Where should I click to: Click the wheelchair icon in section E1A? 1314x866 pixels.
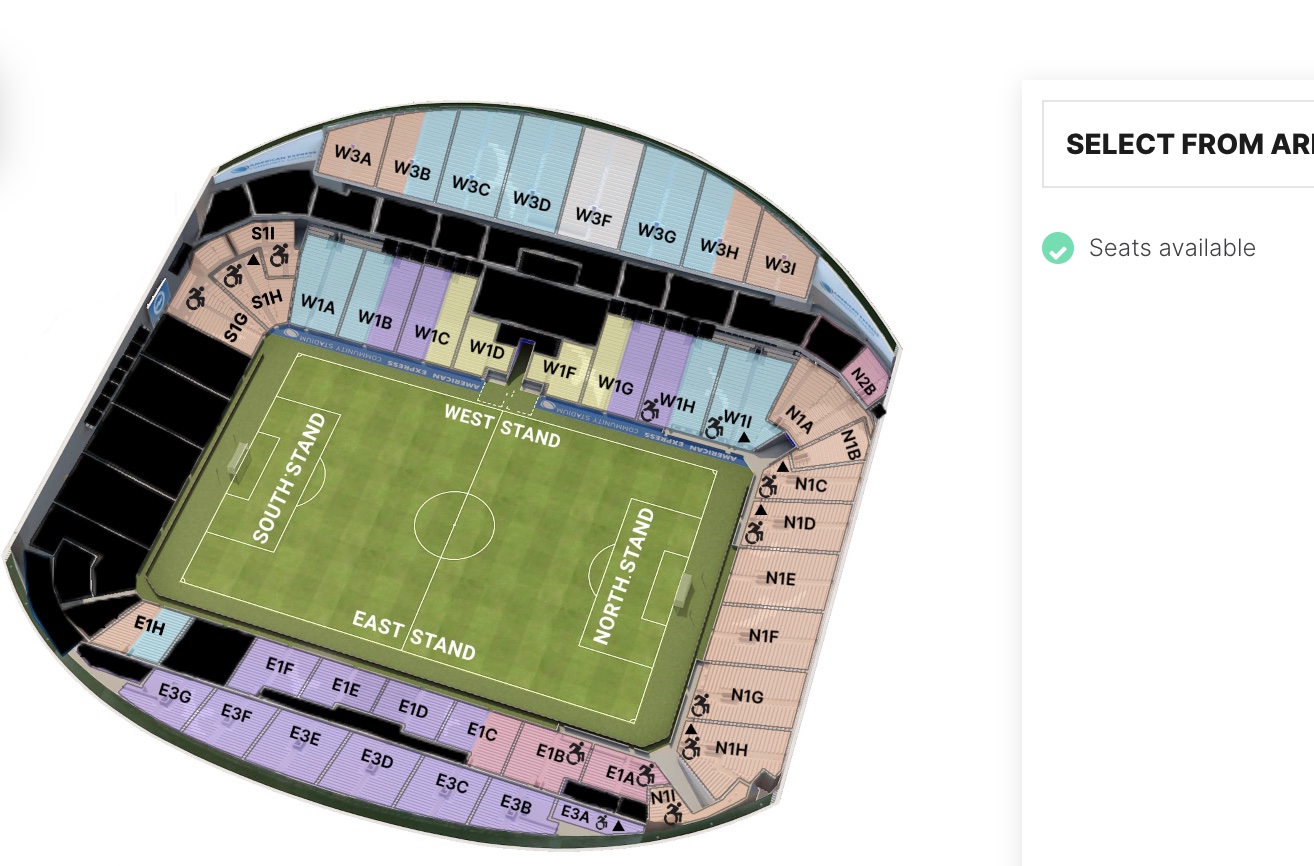pos(645,773)
